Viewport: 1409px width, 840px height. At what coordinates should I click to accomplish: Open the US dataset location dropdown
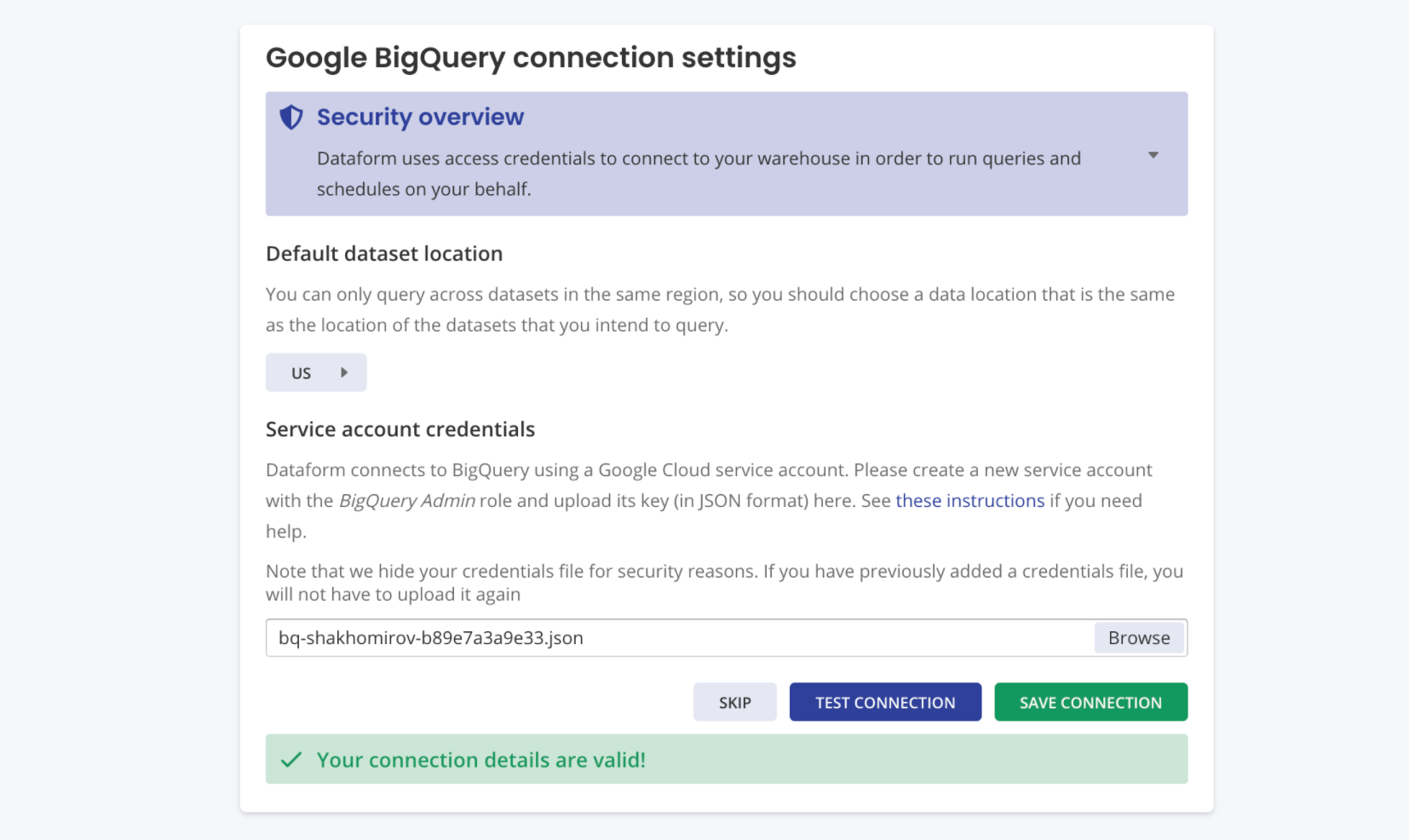(x=315, y=373)
